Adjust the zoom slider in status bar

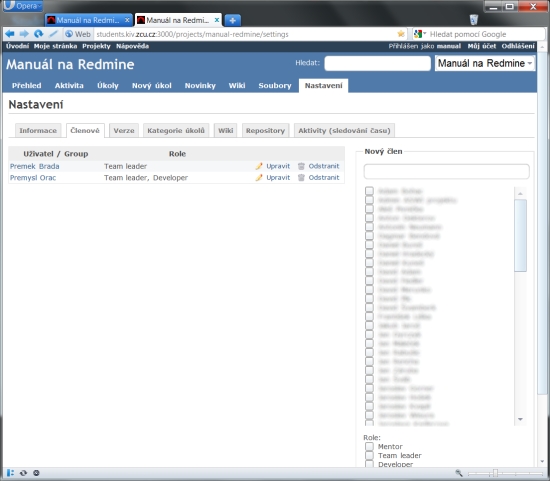click(x=495, y=473)
